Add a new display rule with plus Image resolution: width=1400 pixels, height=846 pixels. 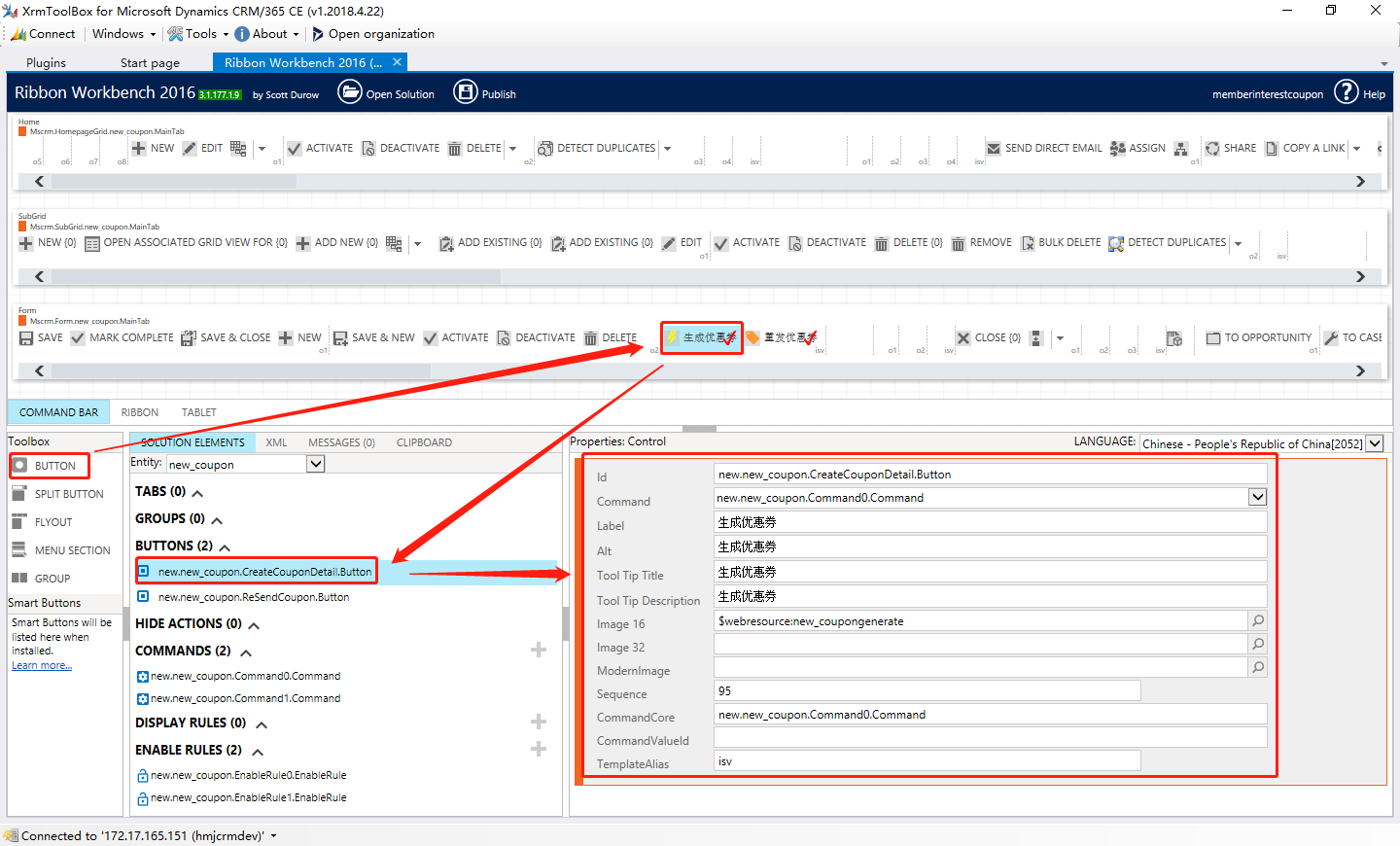click(539, 722)
